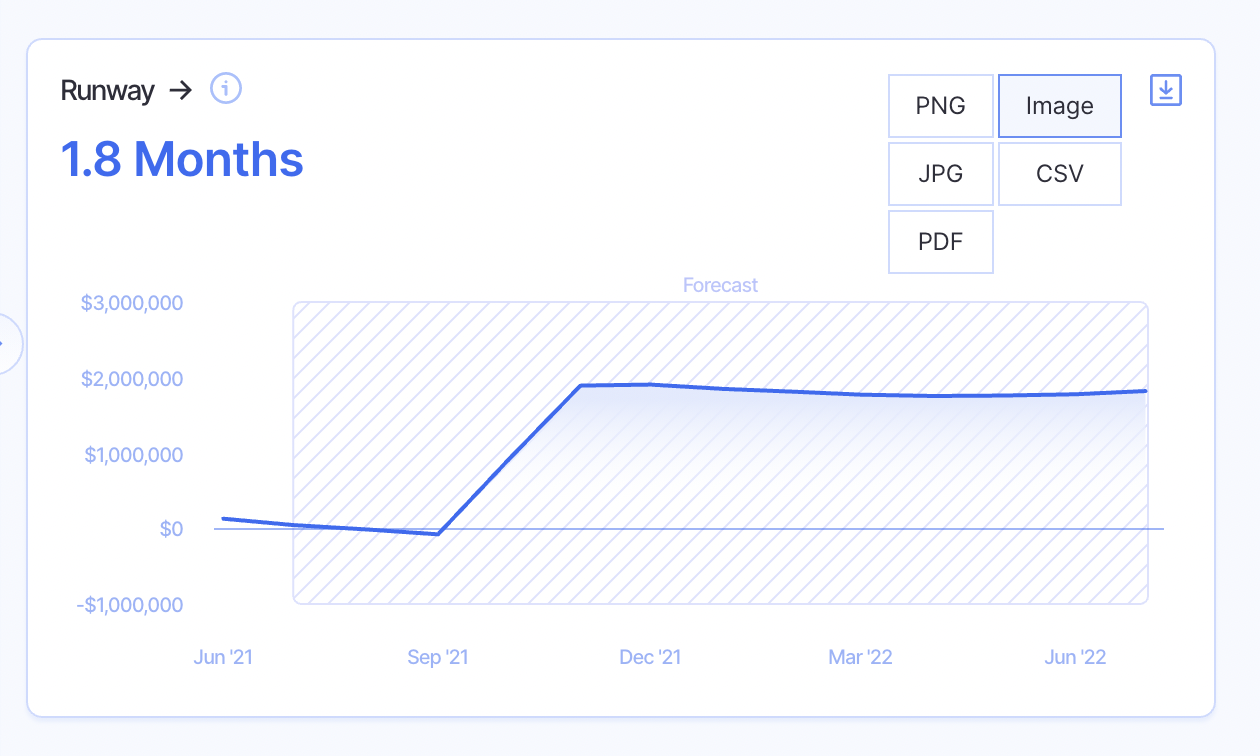1260x756 pixels.
Task: Click the -$1,000,000 y-axis label
Action: tap(130, 605)
